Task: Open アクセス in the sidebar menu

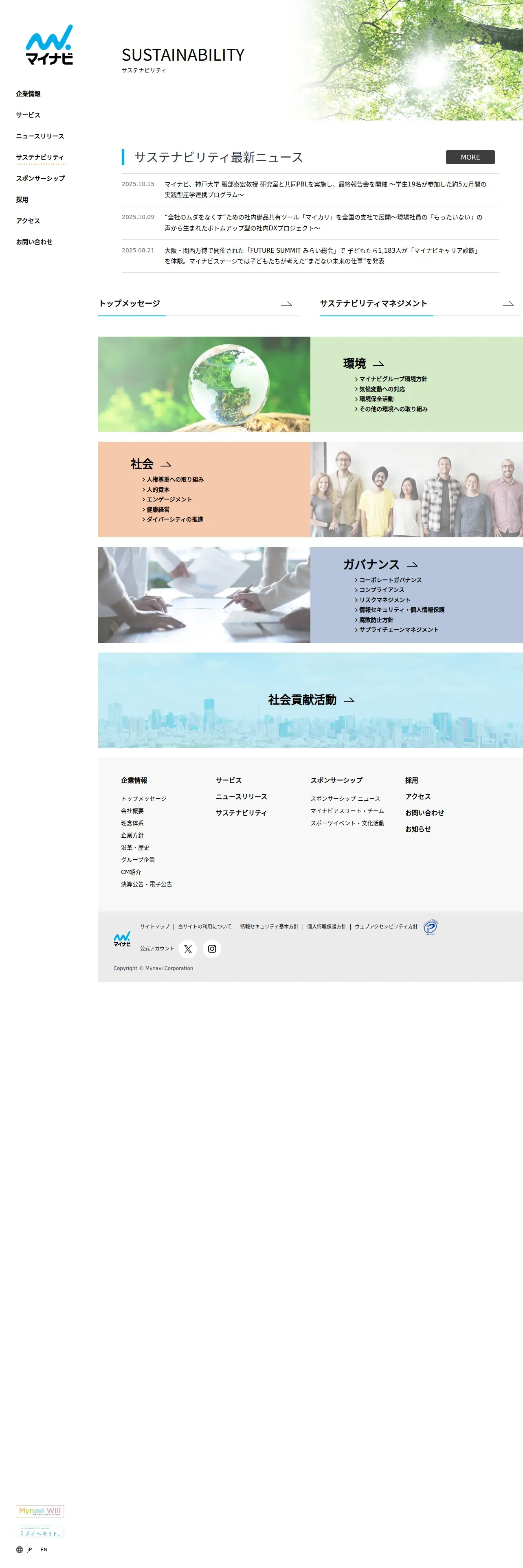Action: click(28, 221)
